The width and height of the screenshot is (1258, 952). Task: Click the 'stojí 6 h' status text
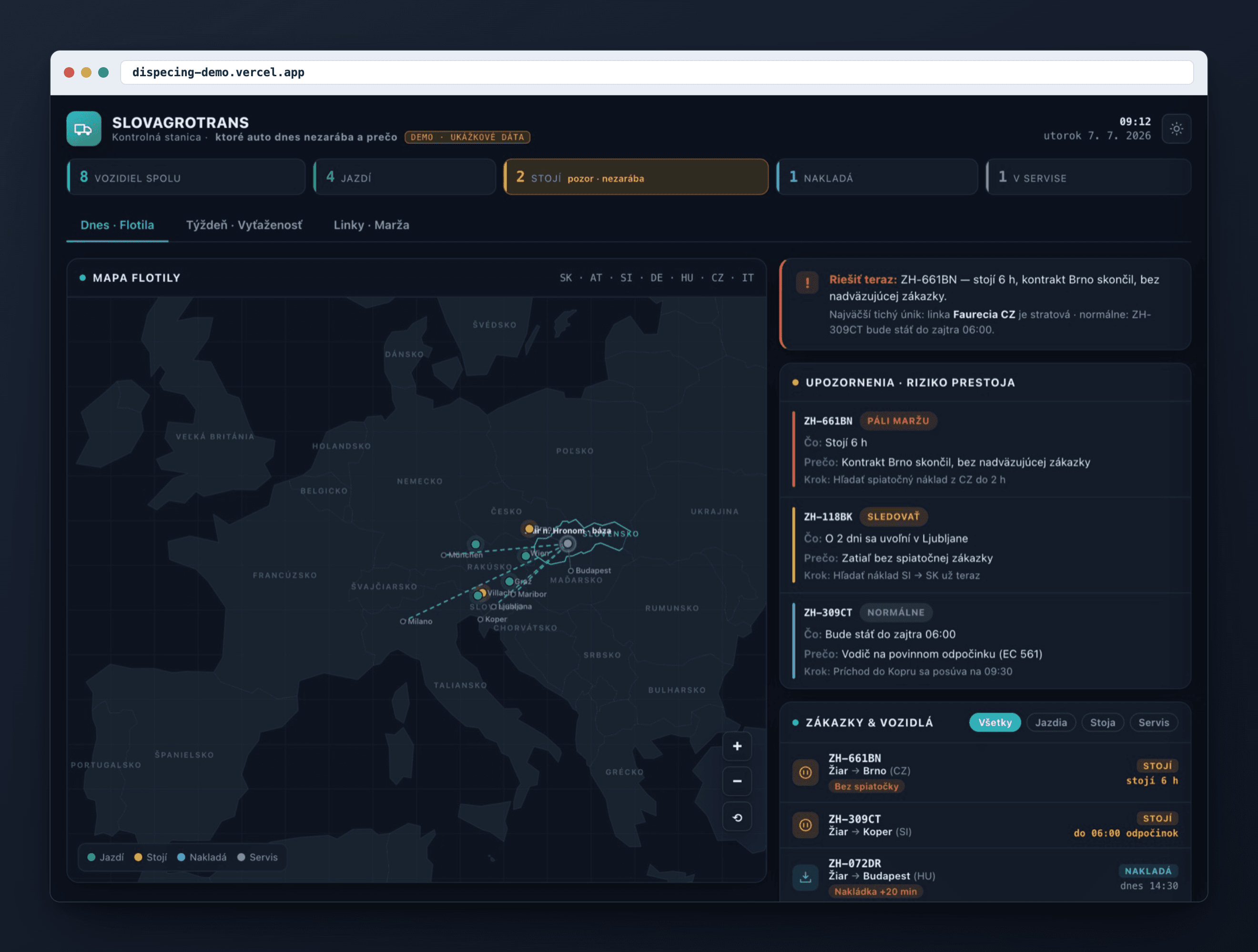click(1152, 781)
